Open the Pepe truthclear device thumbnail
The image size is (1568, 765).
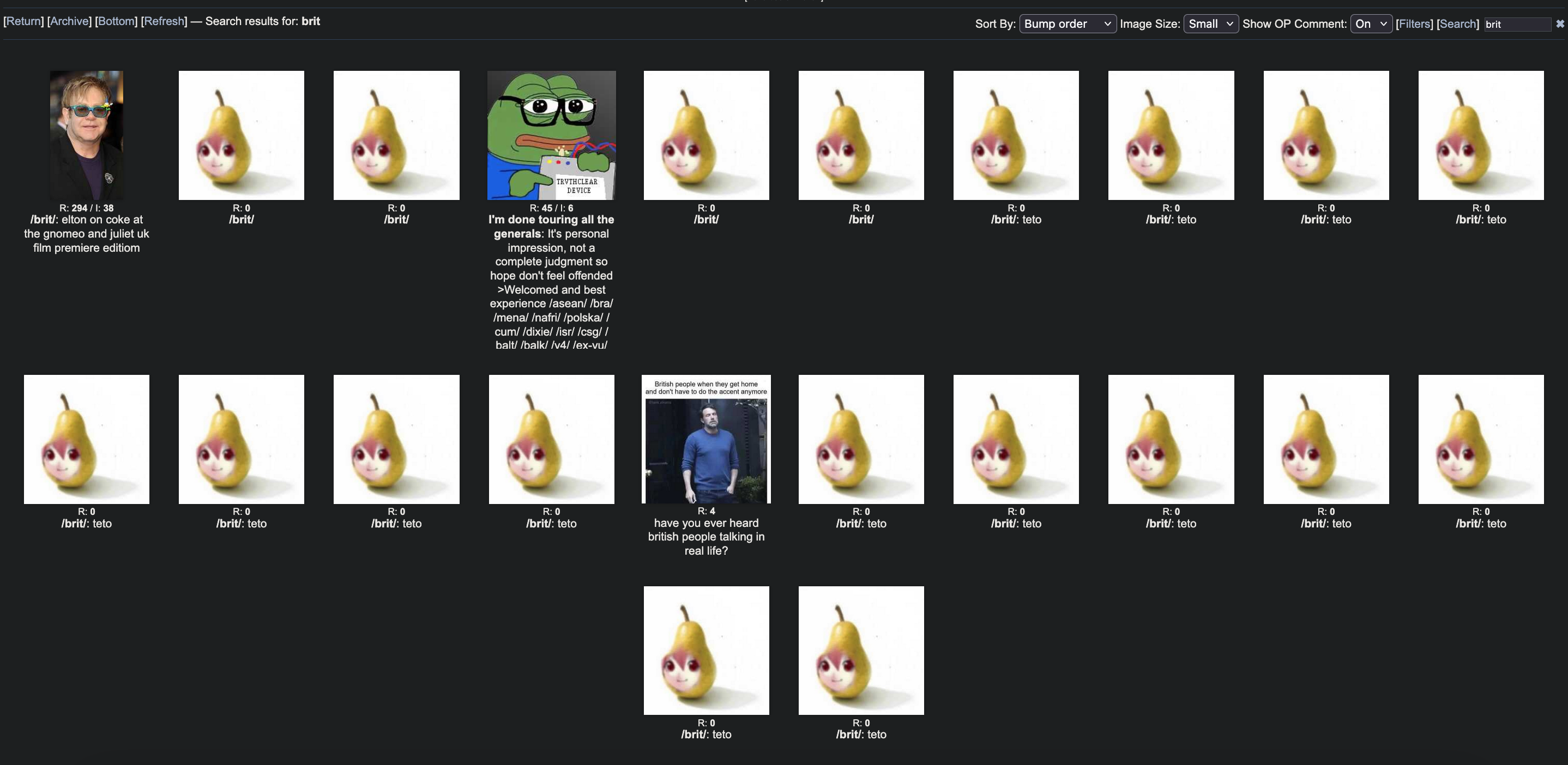(552, 135)
